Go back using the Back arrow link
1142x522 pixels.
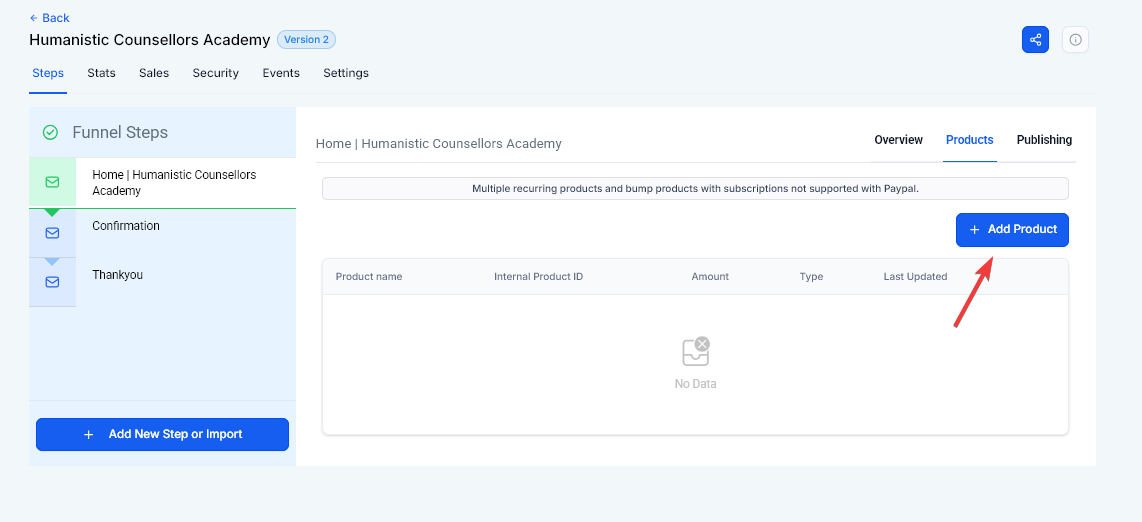click(50, 18)
